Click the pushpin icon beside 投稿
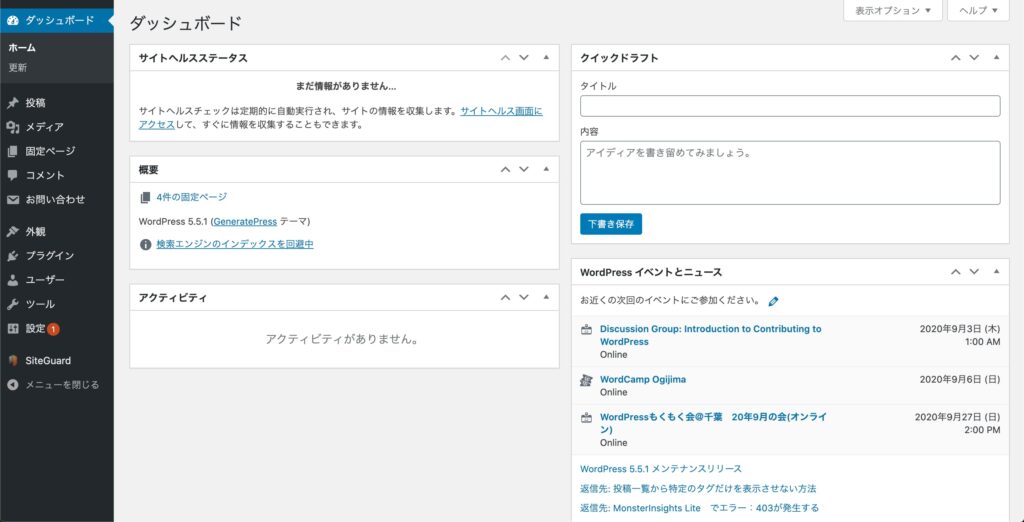The width and height of the screenshot is (1024, 522). pos(12,103)
